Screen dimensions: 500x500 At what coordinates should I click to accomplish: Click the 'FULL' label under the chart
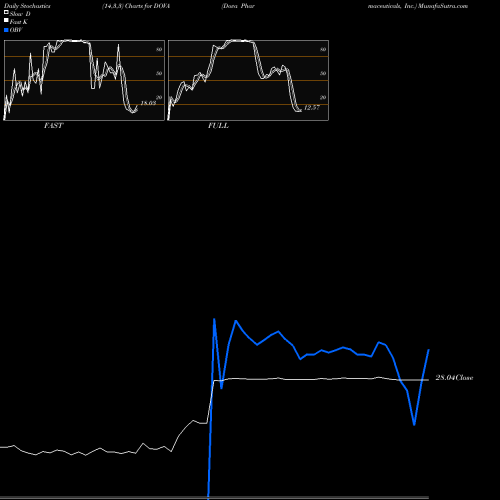click(218, 126)
